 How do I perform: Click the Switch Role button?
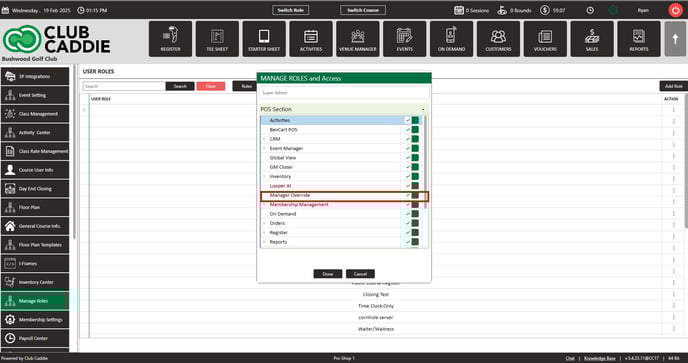point(290,10)
